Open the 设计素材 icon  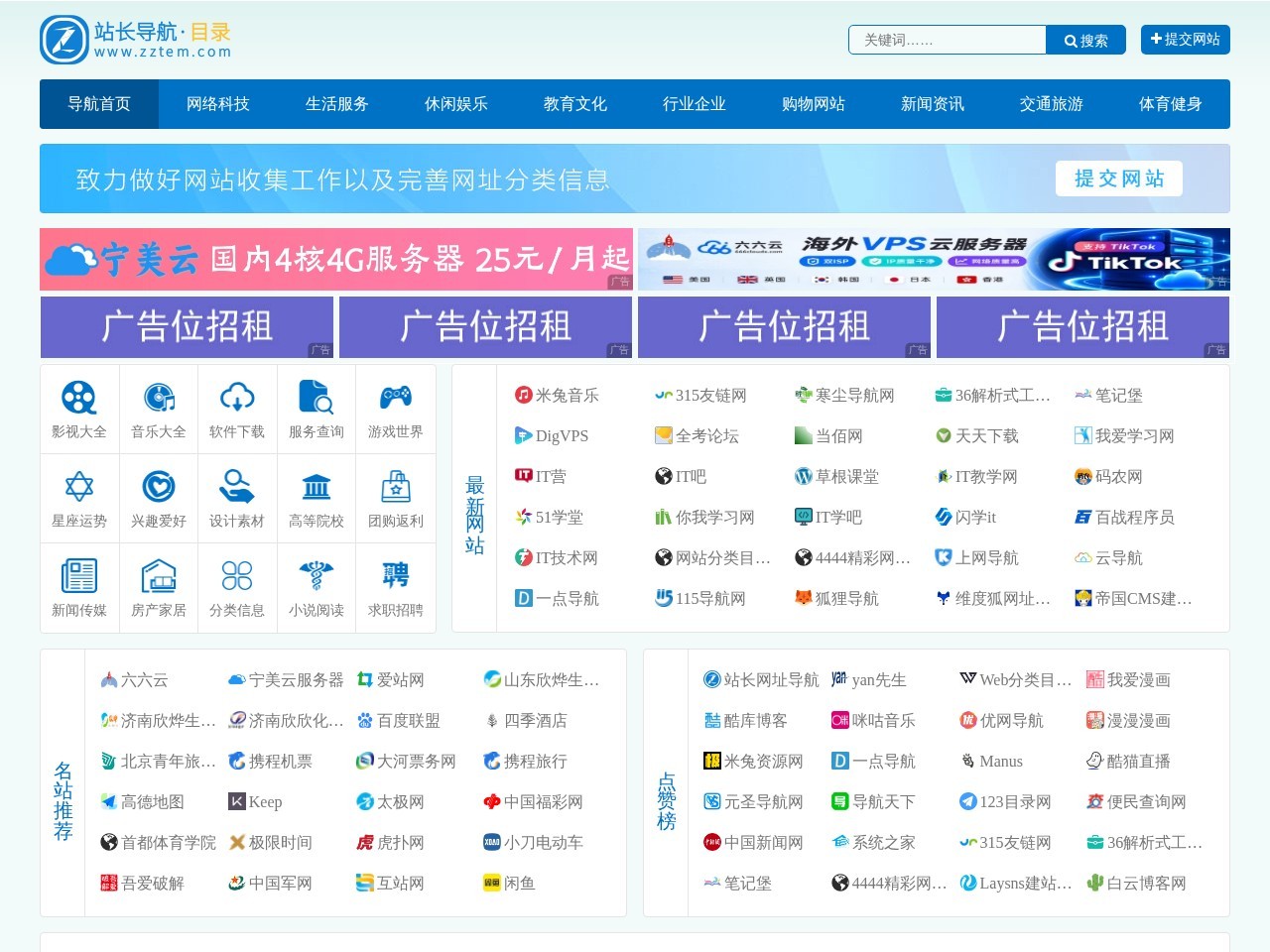coord(237,487)
